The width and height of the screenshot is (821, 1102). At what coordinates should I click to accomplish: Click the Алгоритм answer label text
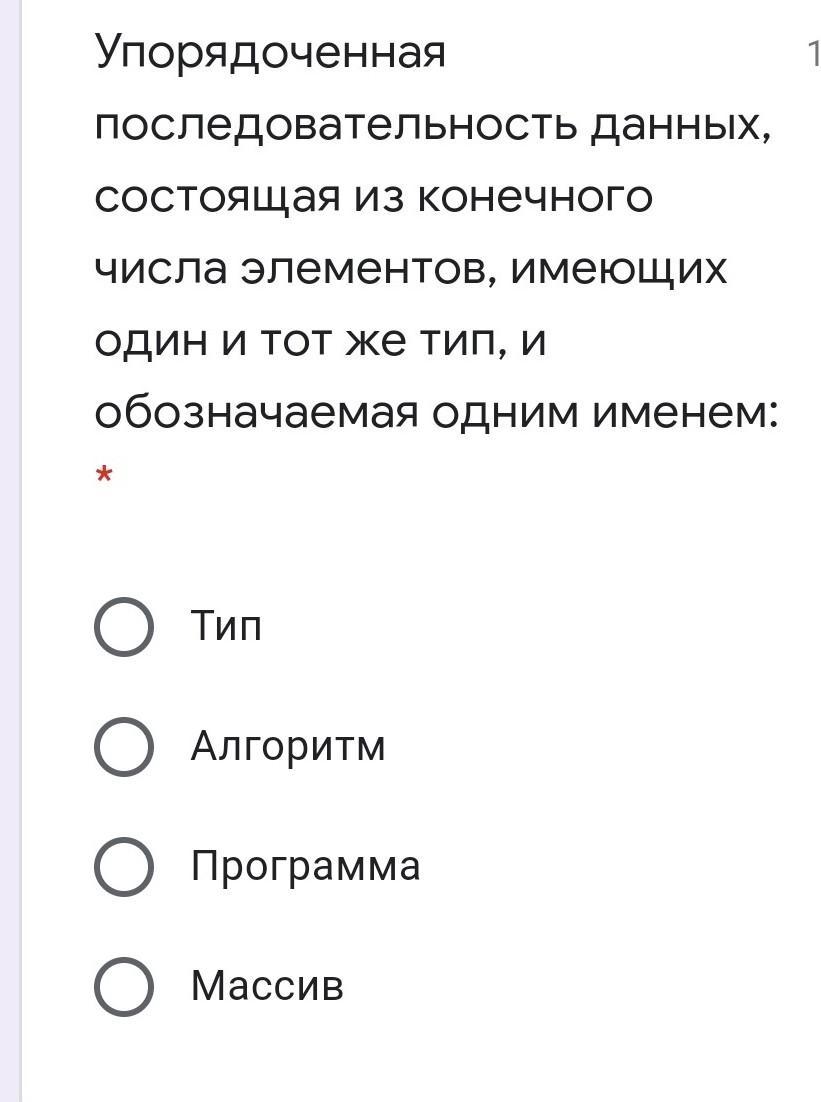pyautogui.click(x=288, y=746)
